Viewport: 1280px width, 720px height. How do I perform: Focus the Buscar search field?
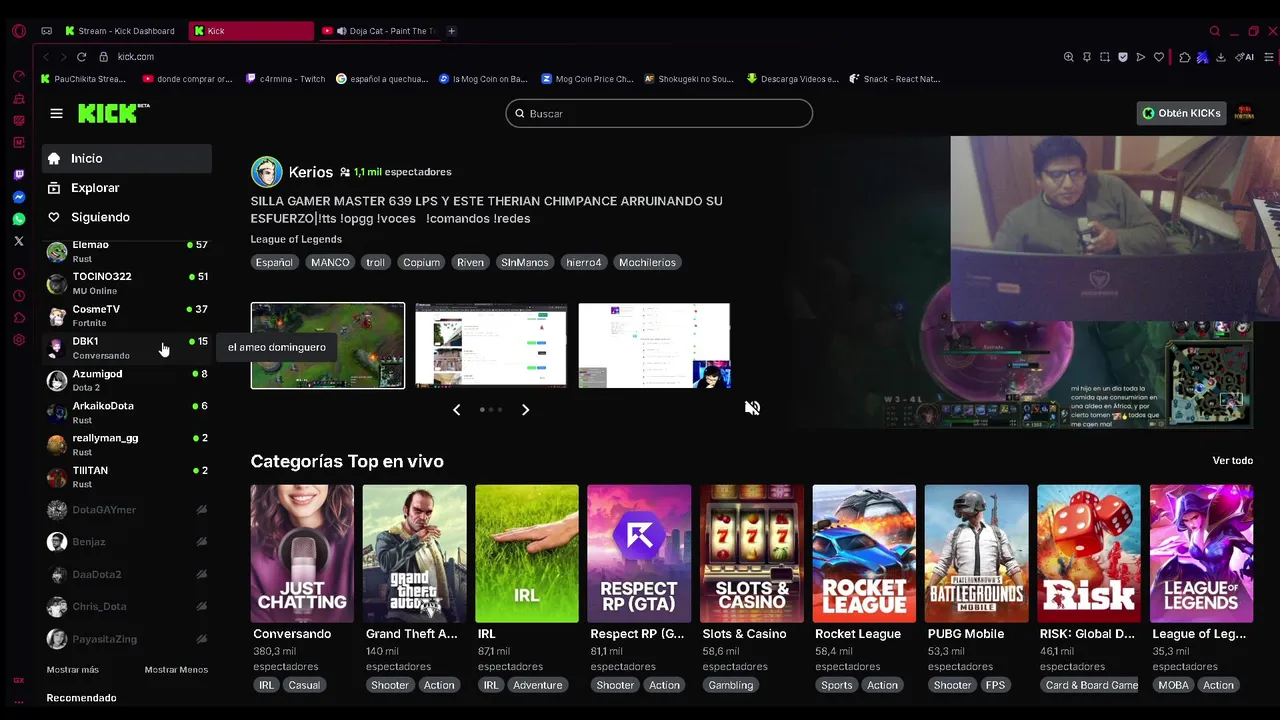tap(659, 114)
